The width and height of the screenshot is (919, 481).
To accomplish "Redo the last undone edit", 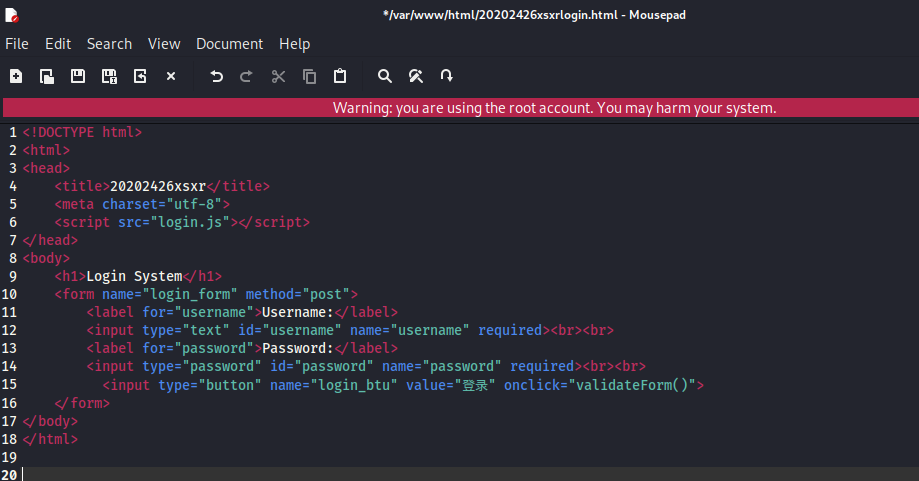I will tap(247, 76).
